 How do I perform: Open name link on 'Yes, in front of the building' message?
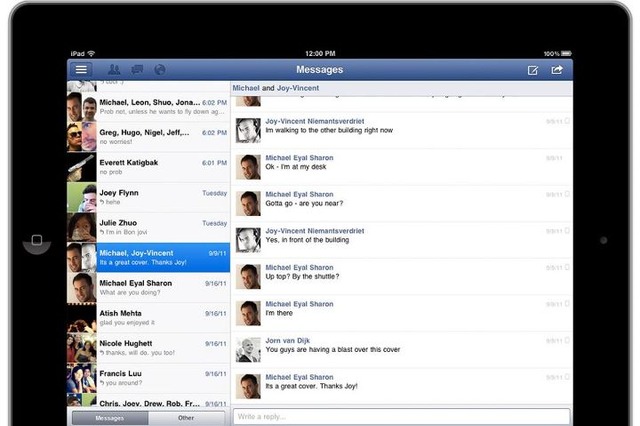(315, 231)
